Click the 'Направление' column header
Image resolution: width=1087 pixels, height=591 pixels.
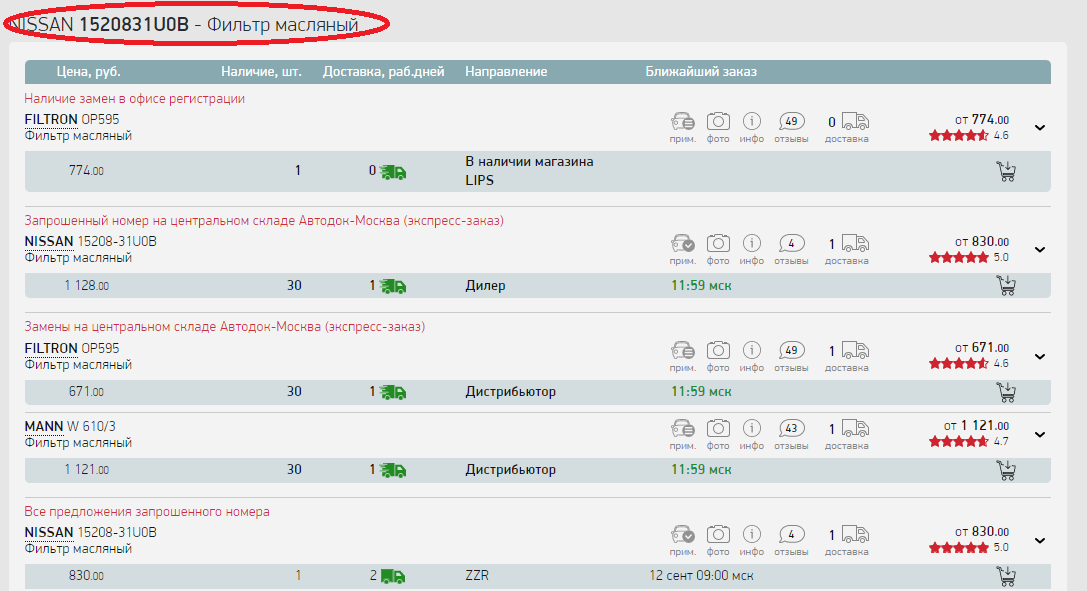(x=506, y=71)
